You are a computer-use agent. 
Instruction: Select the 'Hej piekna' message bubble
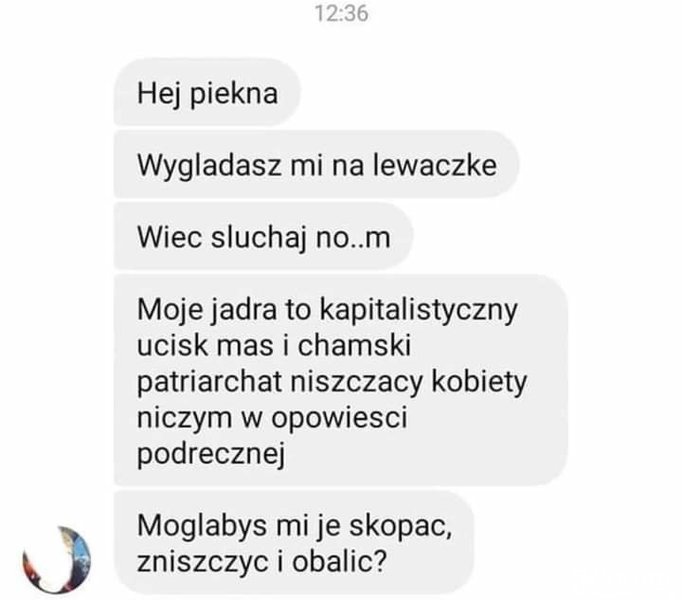(x=207, y=92)
